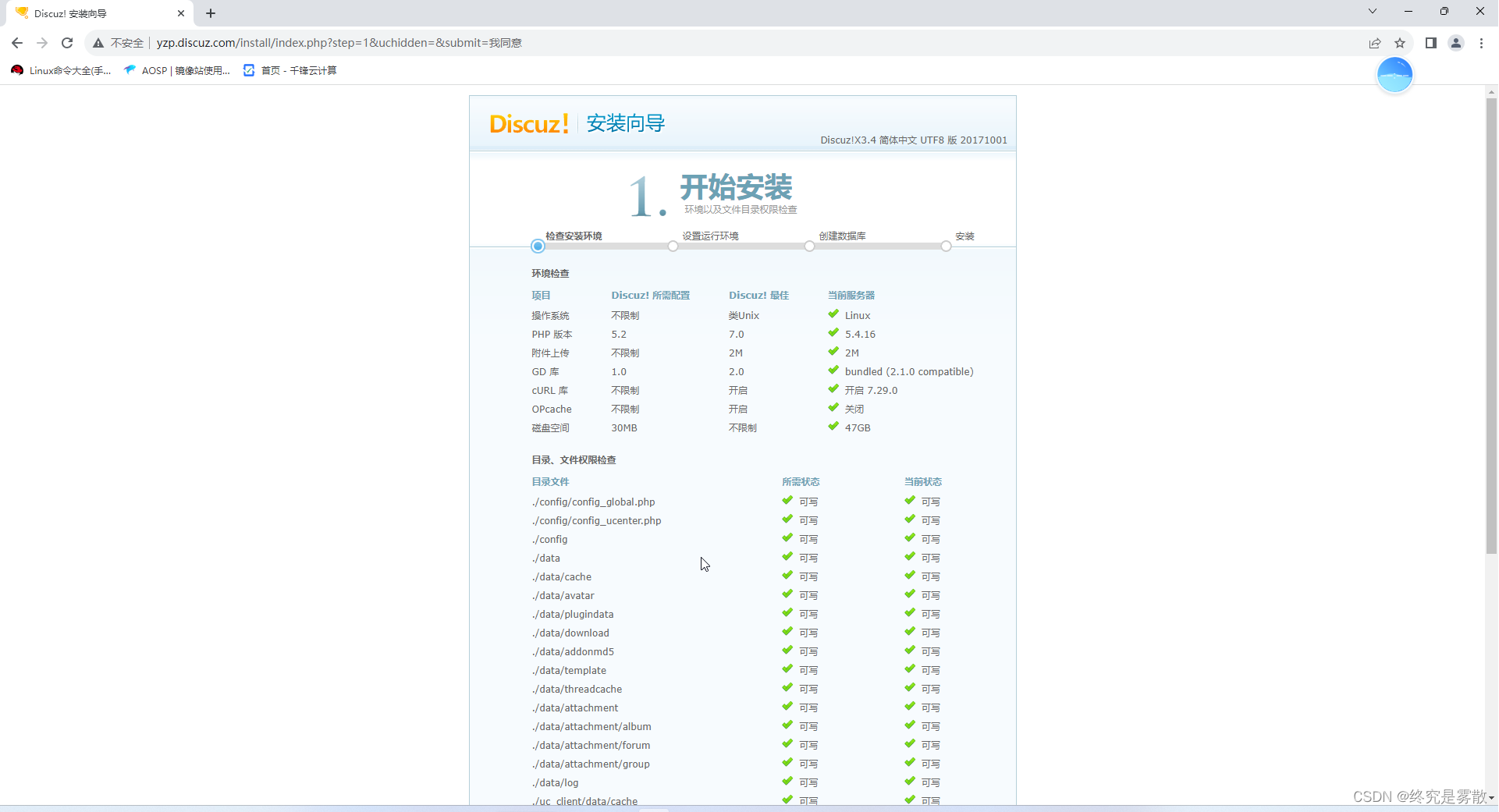Click the Discuz!X3.4 version text

coord(914,140)
